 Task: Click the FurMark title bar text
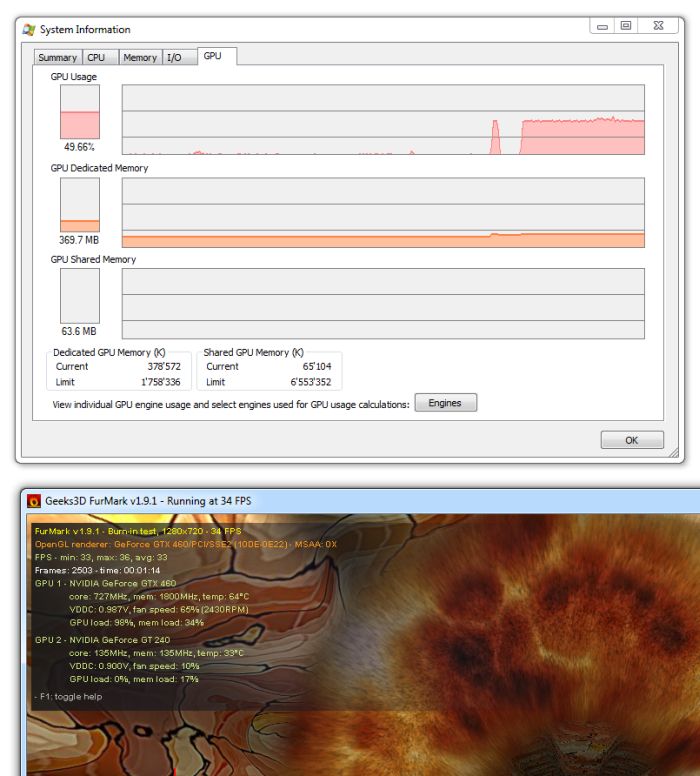point(148,501)
